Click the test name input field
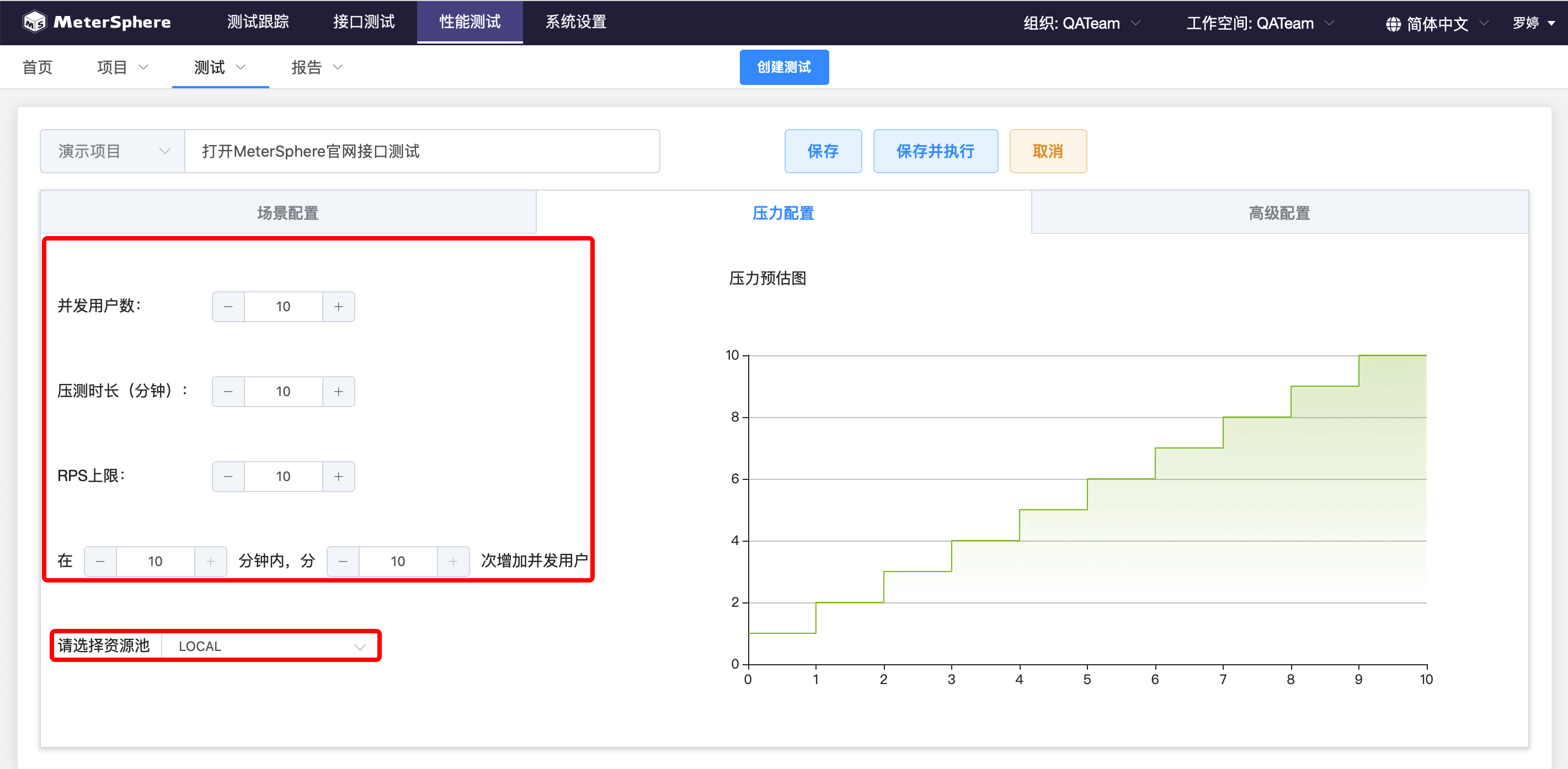The height and width of the screenshot is (769, 1568). point(422,152)
